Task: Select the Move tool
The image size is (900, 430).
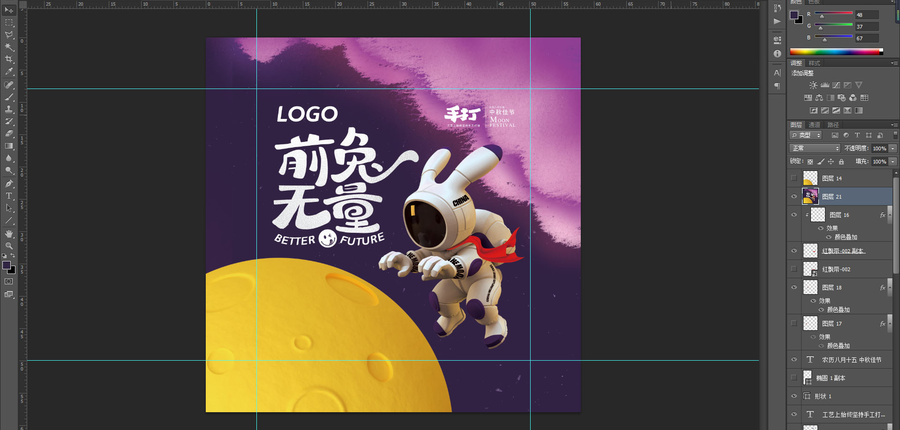Action: [9, 10]
